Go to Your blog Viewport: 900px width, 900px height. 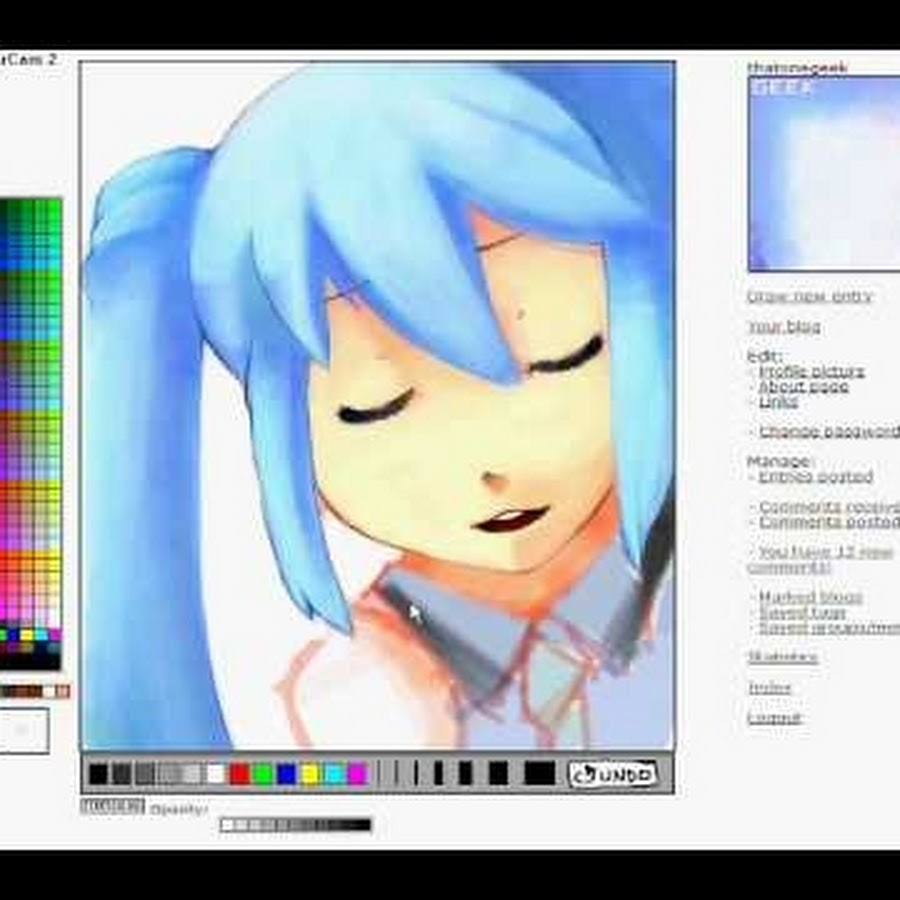(784, 327)
